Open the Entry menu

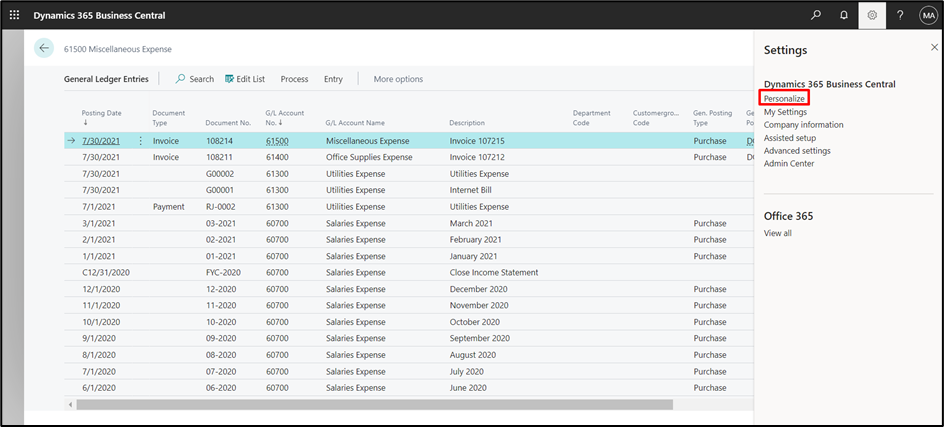(x=333, y=79)
